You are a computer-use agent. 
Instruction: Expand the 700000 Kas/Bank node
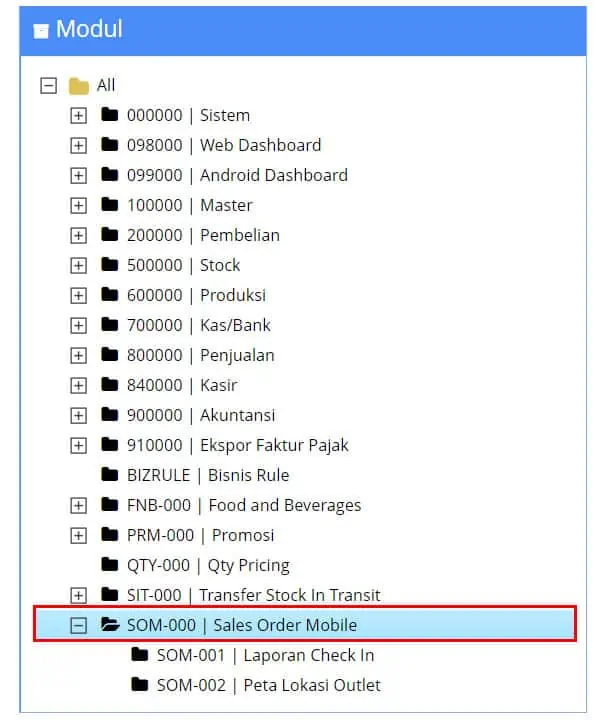pos(78,326)
